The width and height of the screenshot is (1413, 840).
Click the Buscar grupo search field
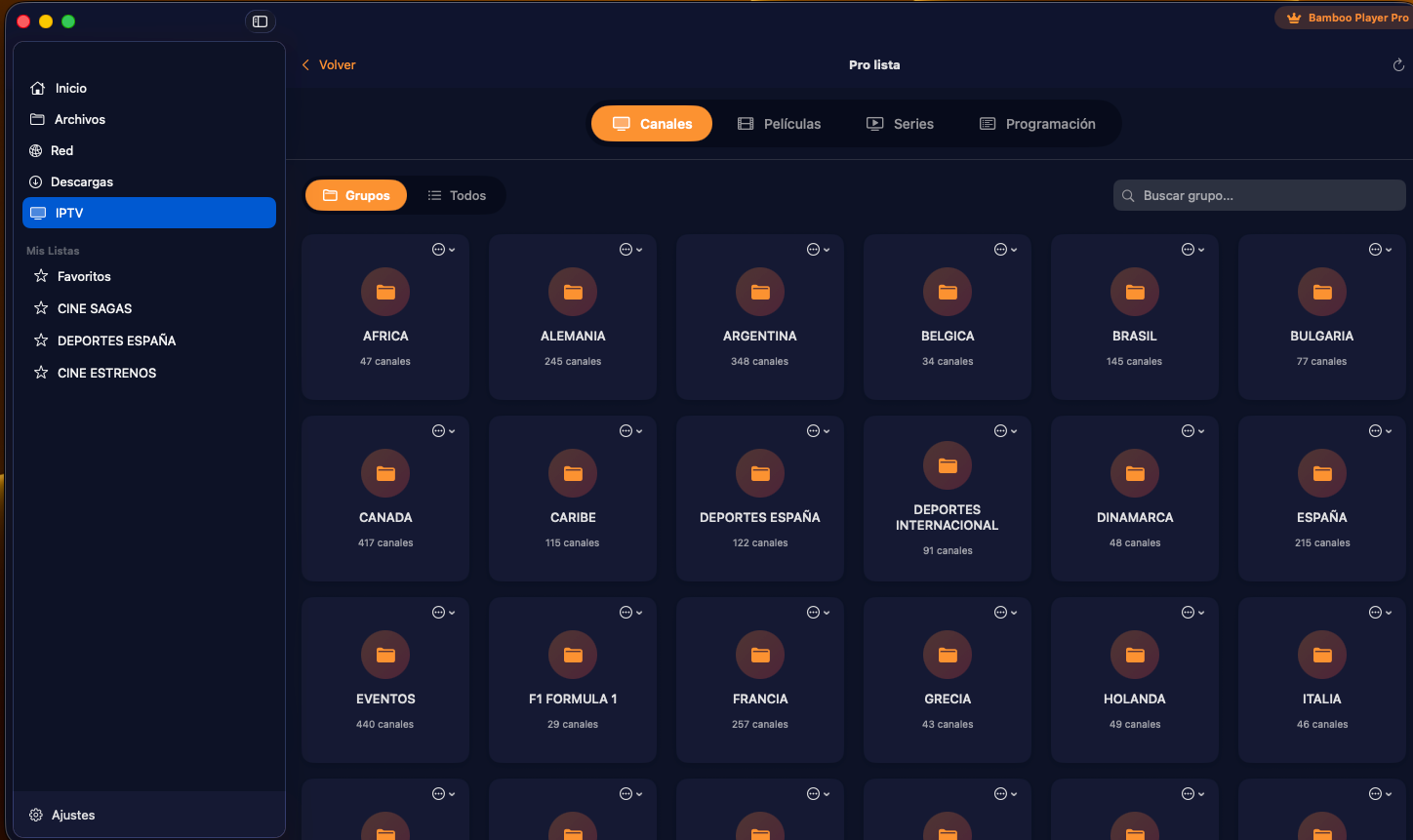click(x=1259, y=195)
